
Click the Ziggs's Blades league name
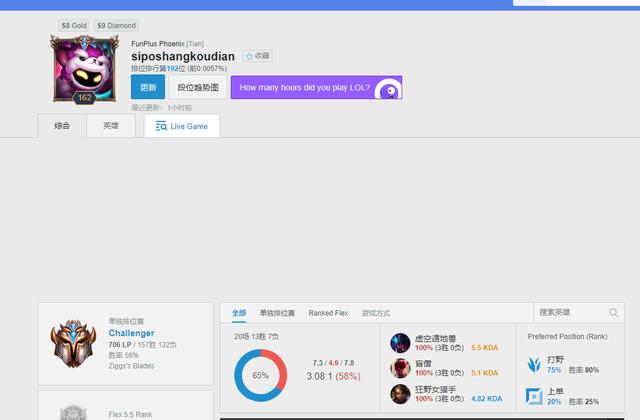pos(131,366)
